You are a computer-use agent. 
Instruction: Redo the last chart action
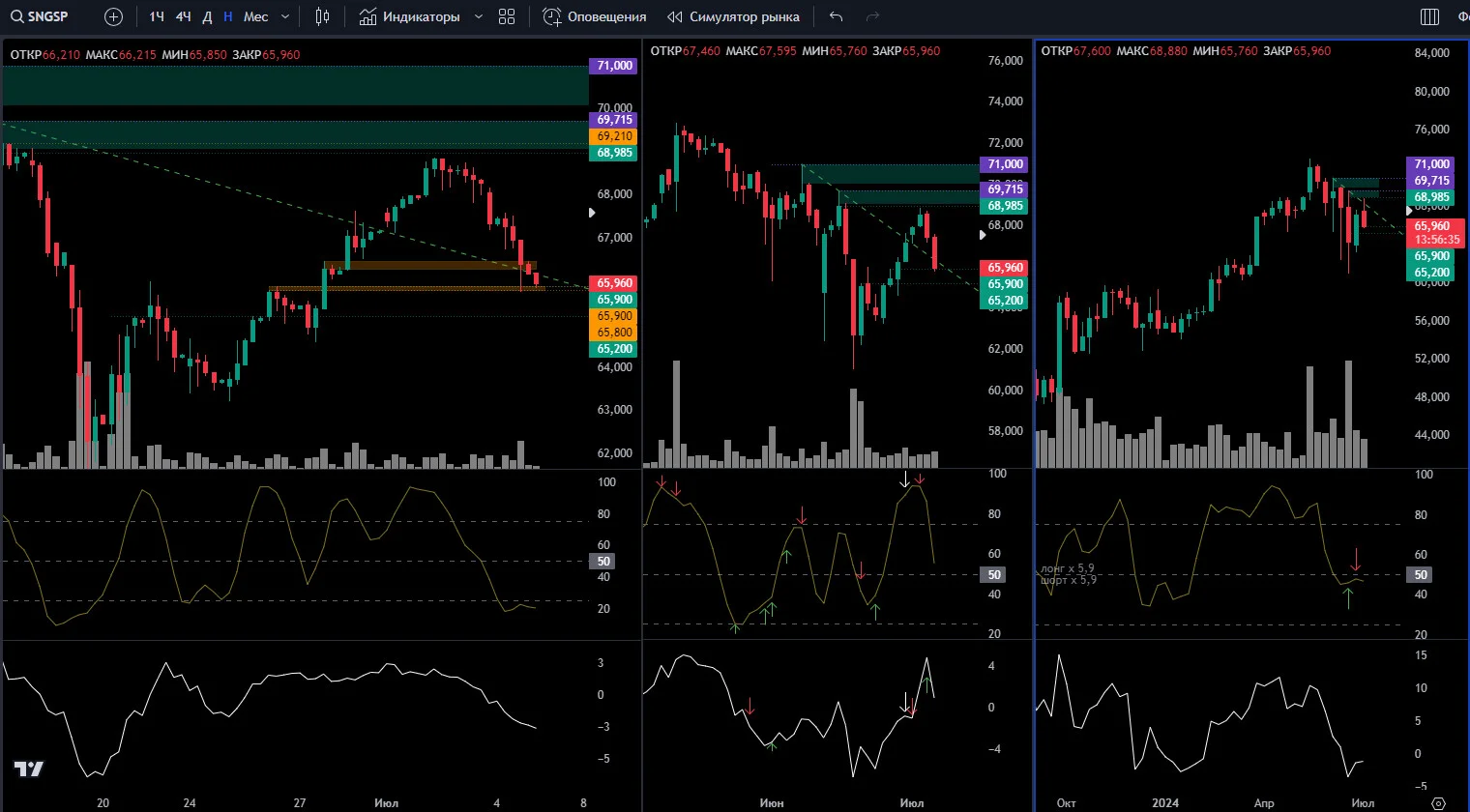tap(872, 16)
